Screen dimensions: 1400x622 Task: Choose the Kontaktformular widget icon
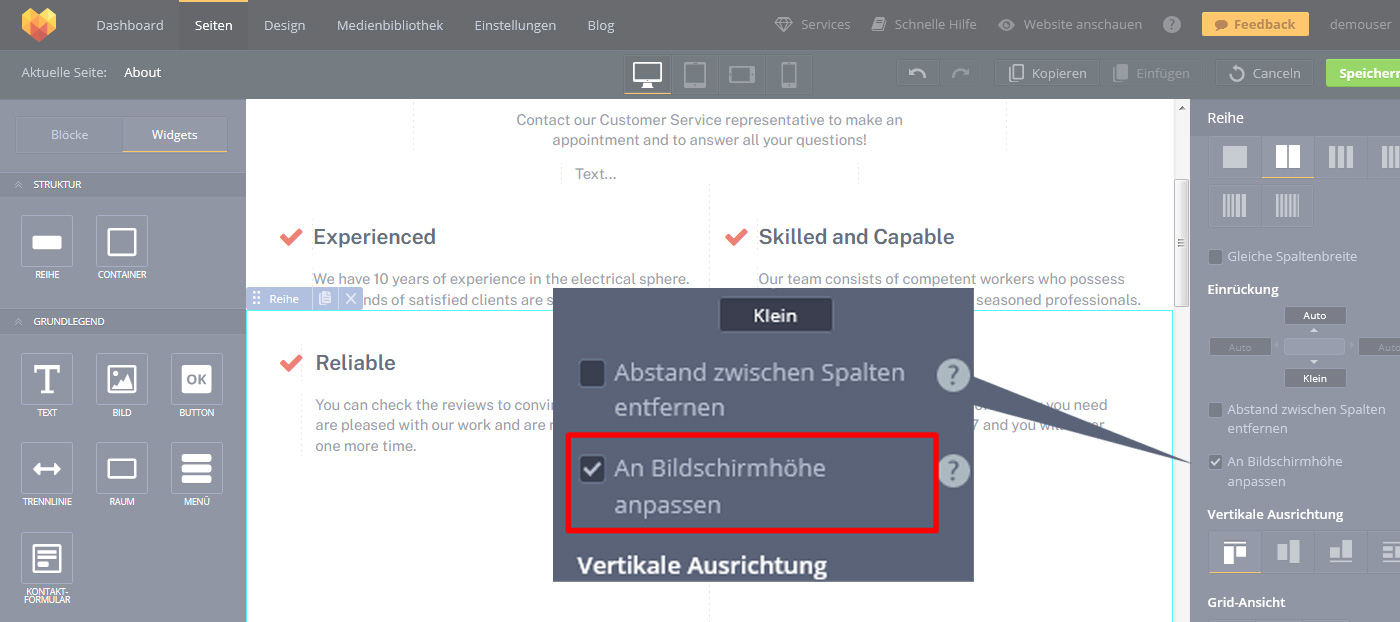point(47,558)
